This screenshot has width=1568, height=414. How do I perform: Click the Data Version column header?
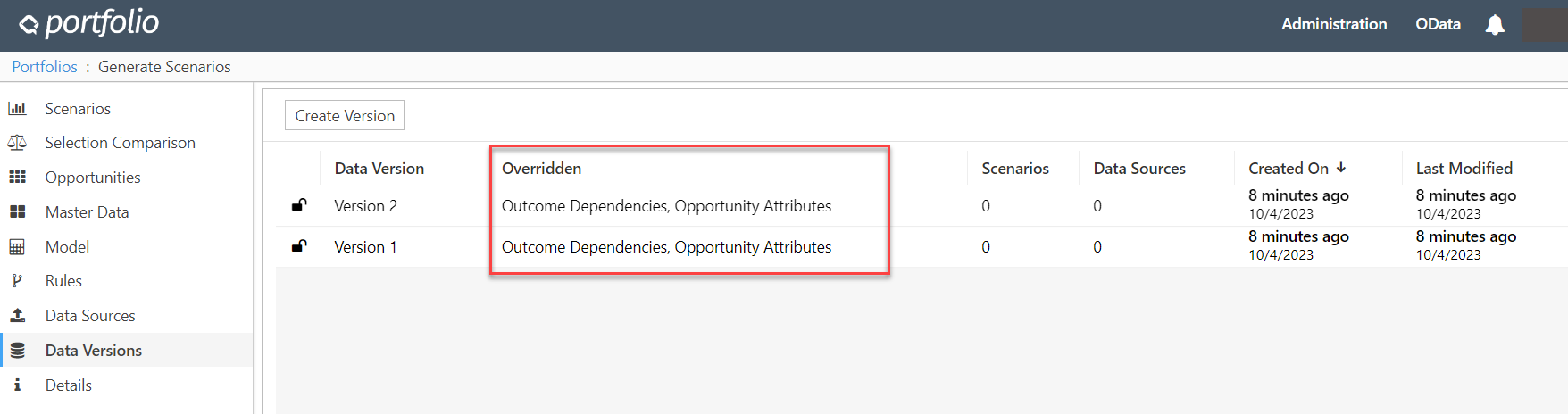(x=379, y=169)
